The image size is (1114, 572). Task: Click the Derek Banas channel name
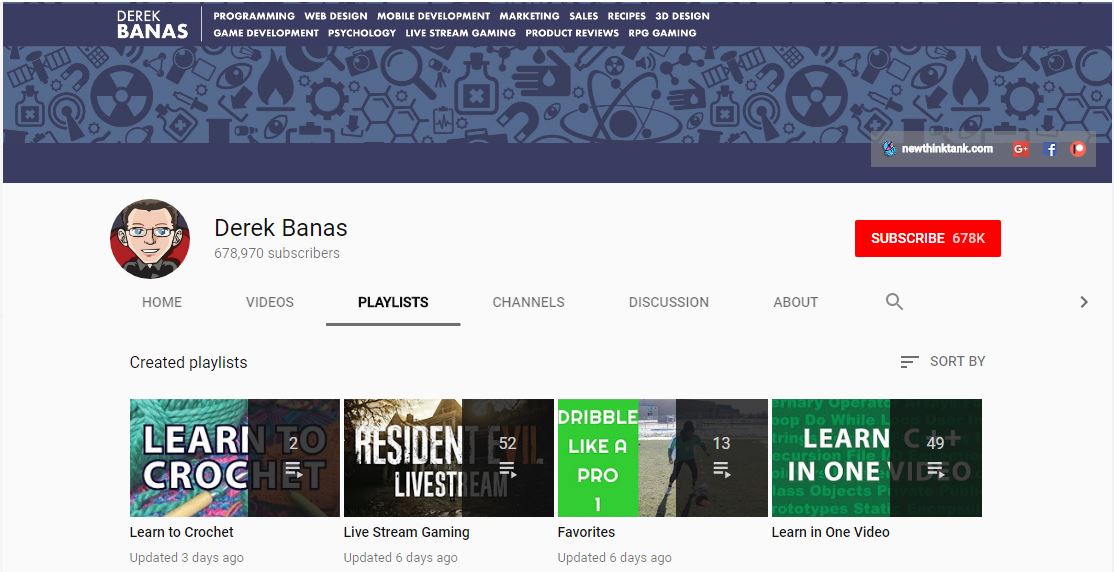[x=281, y=228]
